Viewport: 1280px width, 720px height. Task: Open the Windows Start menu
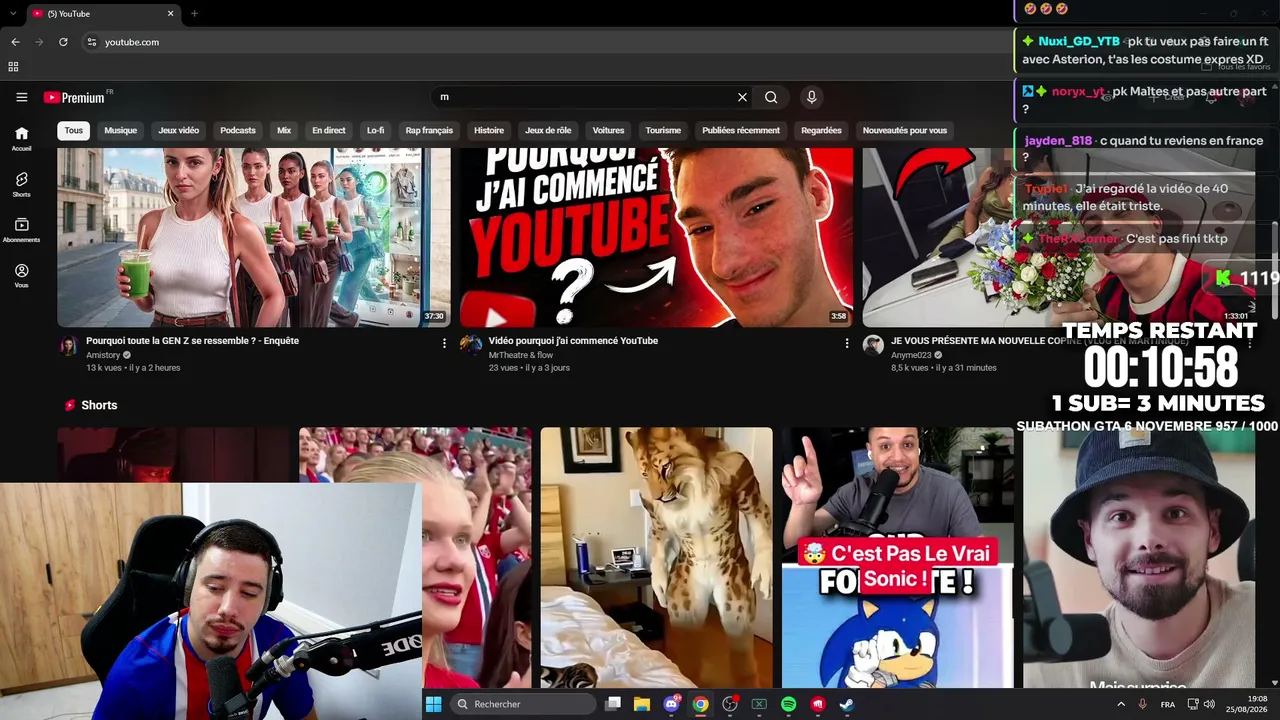pyautogui.click(x=433, y=704)
